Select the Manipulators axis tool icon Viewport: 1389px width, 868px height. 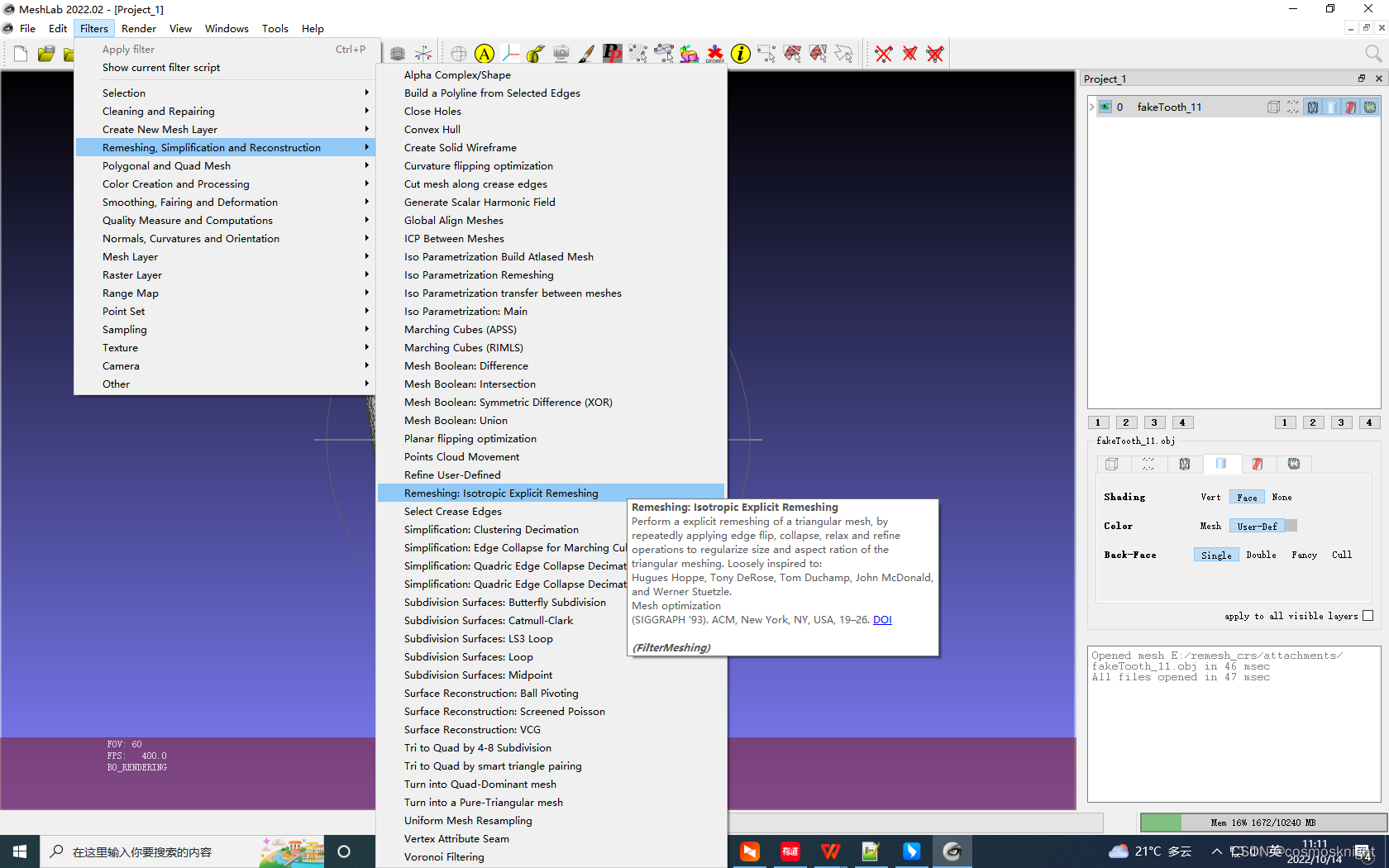click(510, 54)
